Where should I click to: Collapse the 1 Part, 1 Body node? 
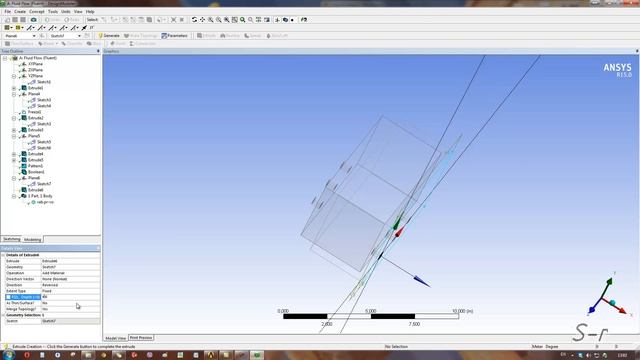point(14,196)
